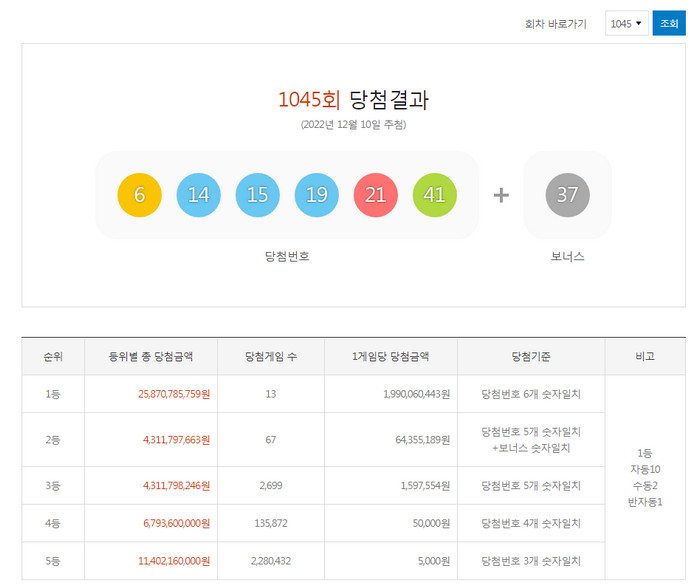Screen dimensions: 700x586
Task: Click the per-game prize 64,355,189원
Action: (x=423, y=440)
